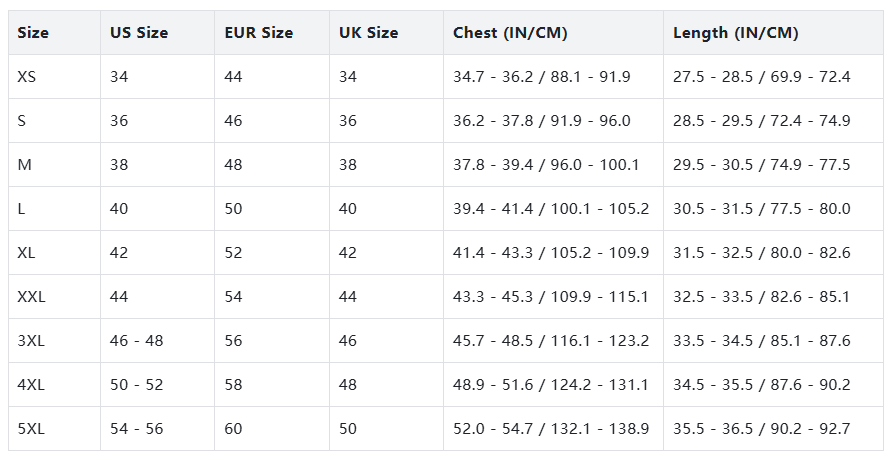Click the L size row label
This screenshot has height=463, width=894.
[x=22, y=209]
